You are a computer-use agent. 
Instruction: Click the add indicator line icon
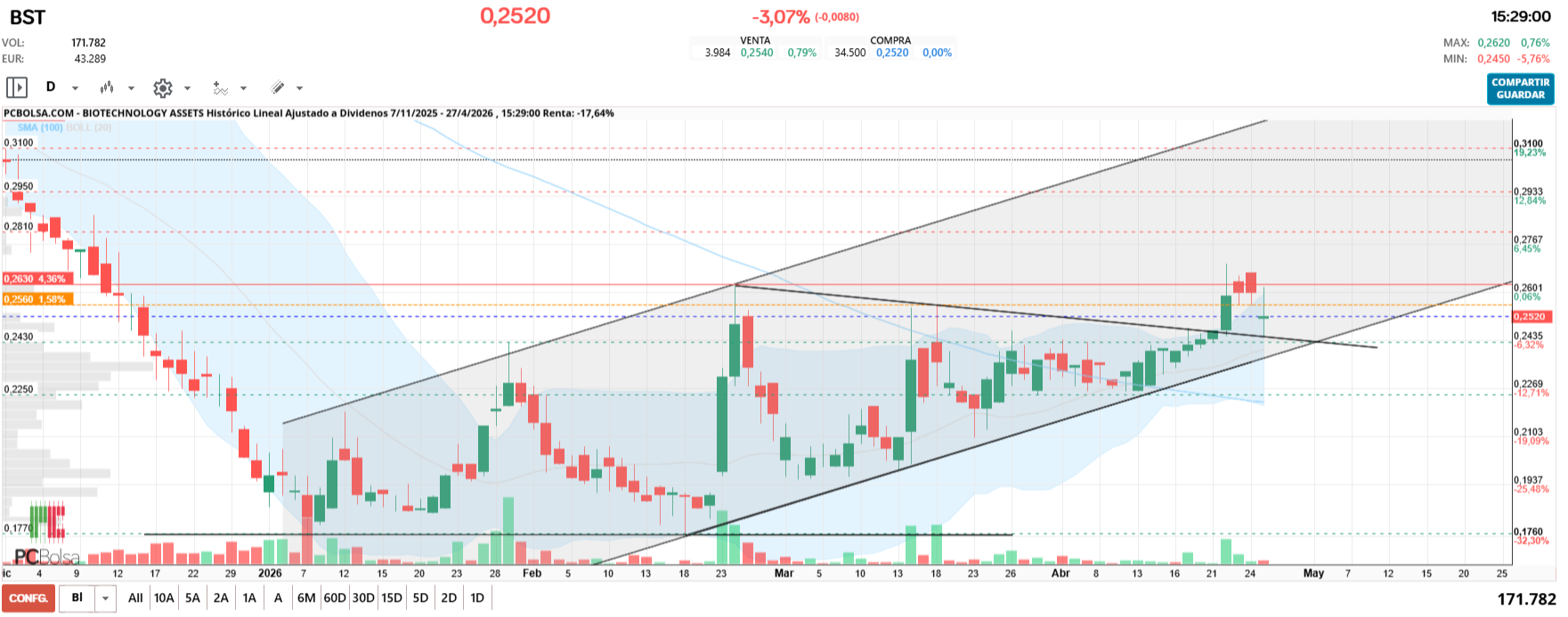click(220, 87)
